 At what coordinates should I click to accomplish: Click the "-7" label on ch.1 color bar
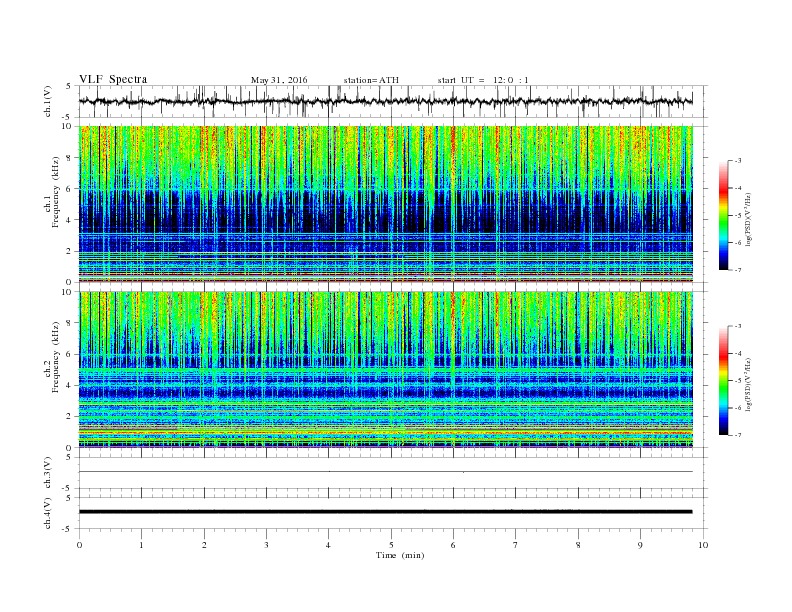pyautogui.click(x=738, y=270)
